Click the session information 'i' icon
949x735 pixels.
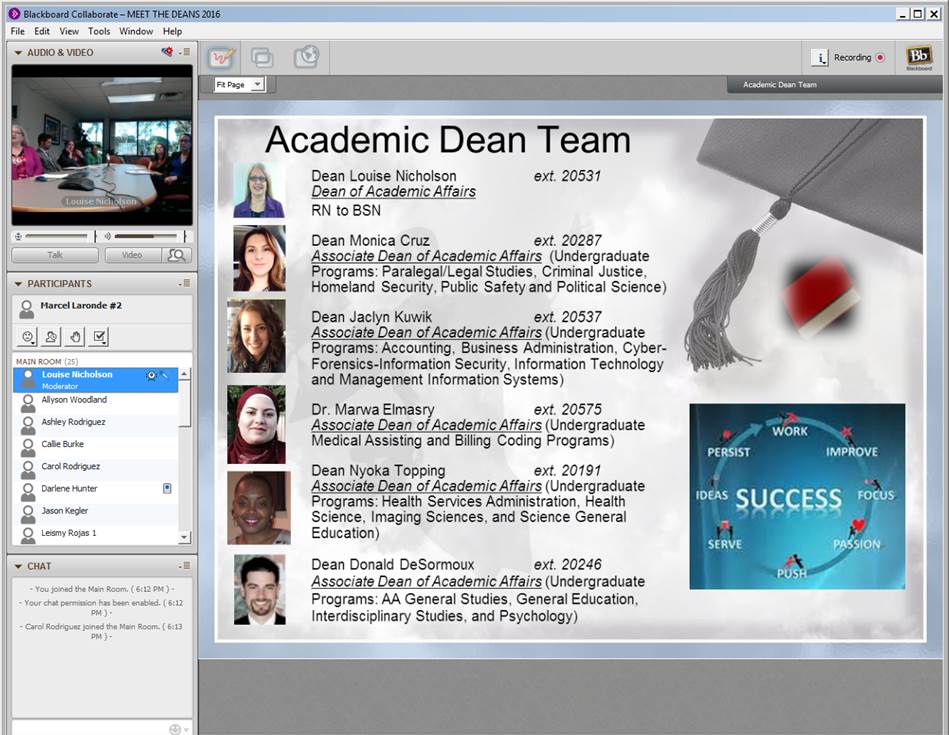(819, 58)
